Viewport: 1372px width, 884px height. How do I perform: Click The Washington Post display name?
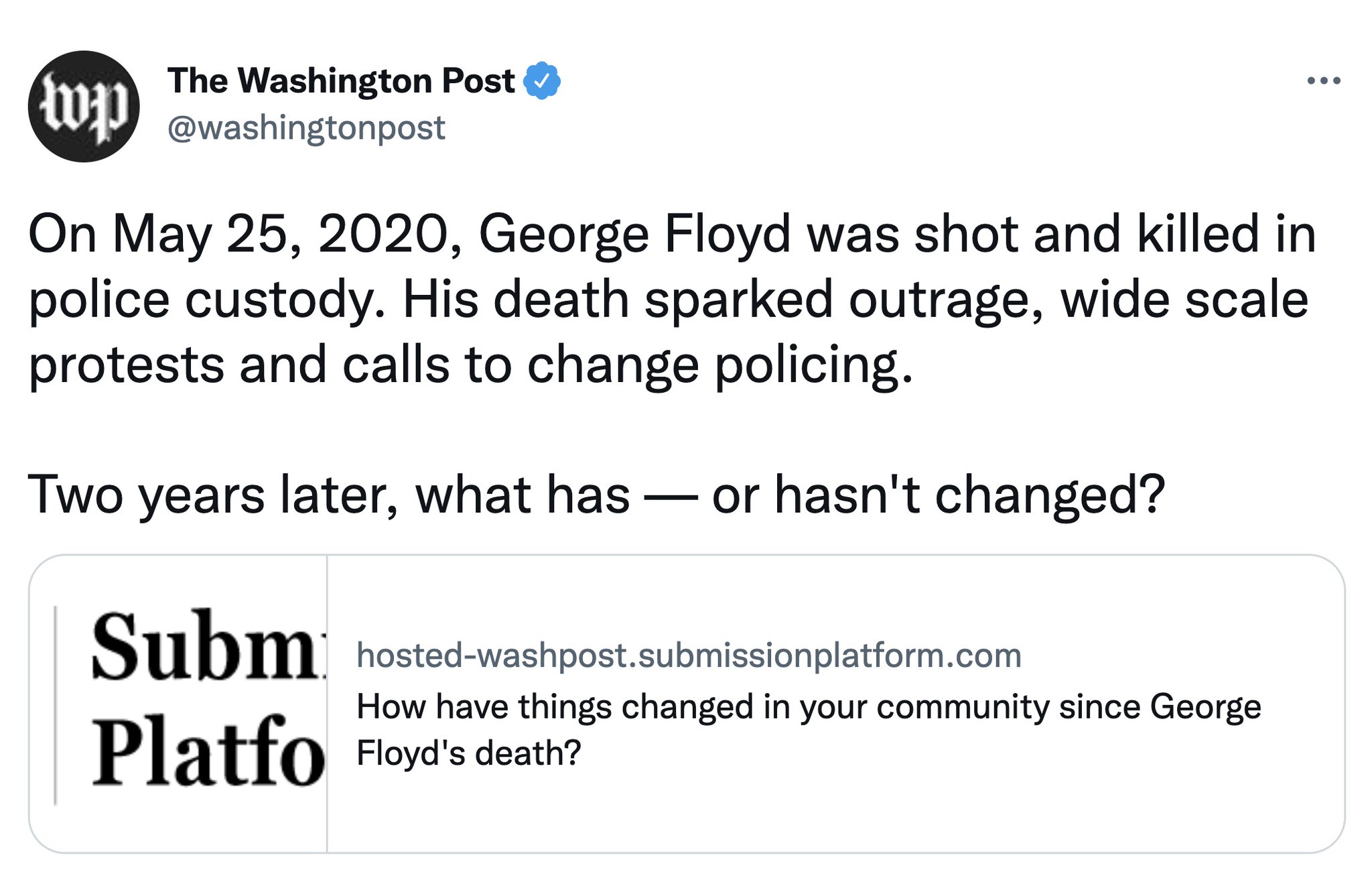341,81
